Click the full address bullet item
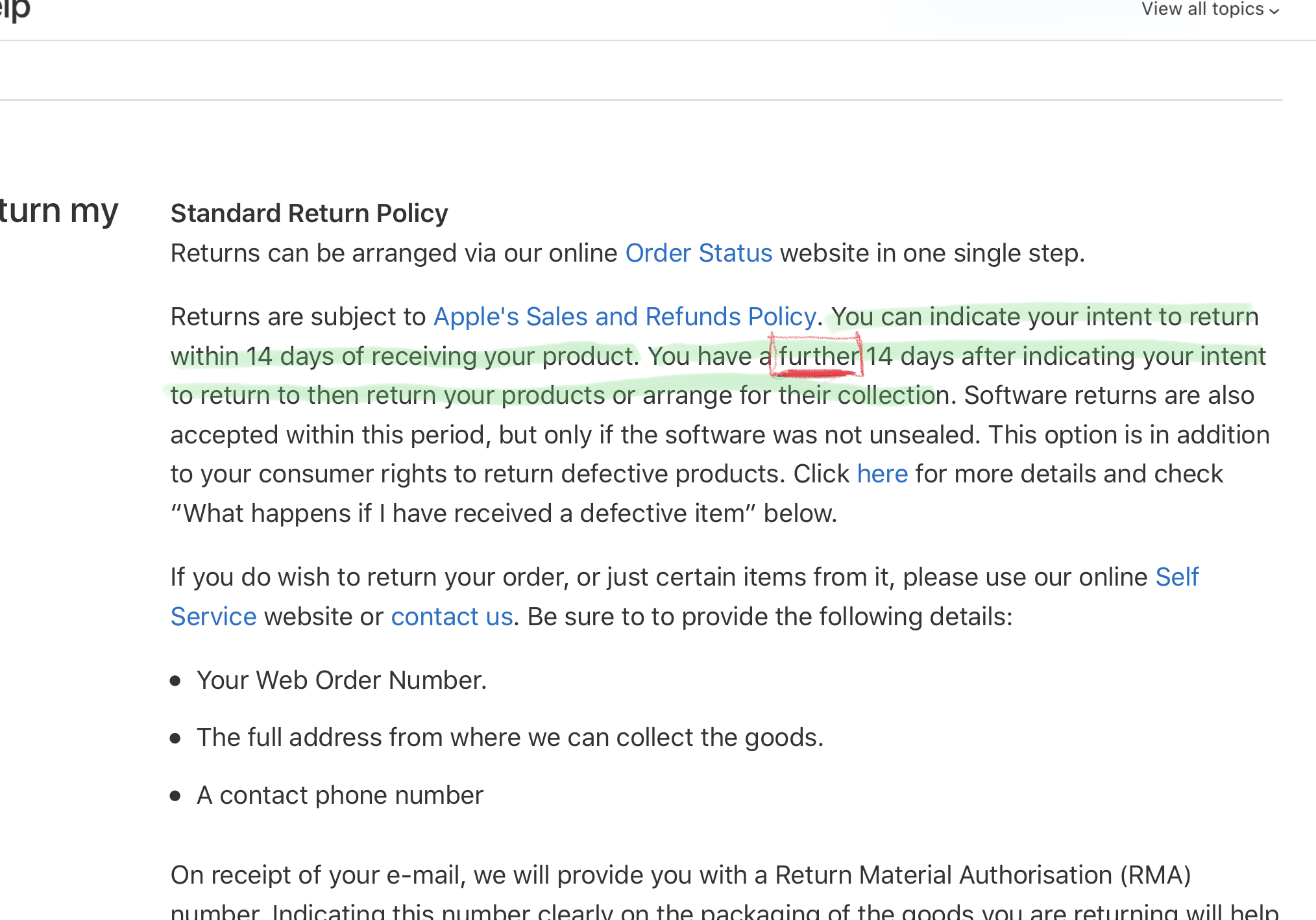This screenshot has width=1316, height=920. click(x=510, y=738)
